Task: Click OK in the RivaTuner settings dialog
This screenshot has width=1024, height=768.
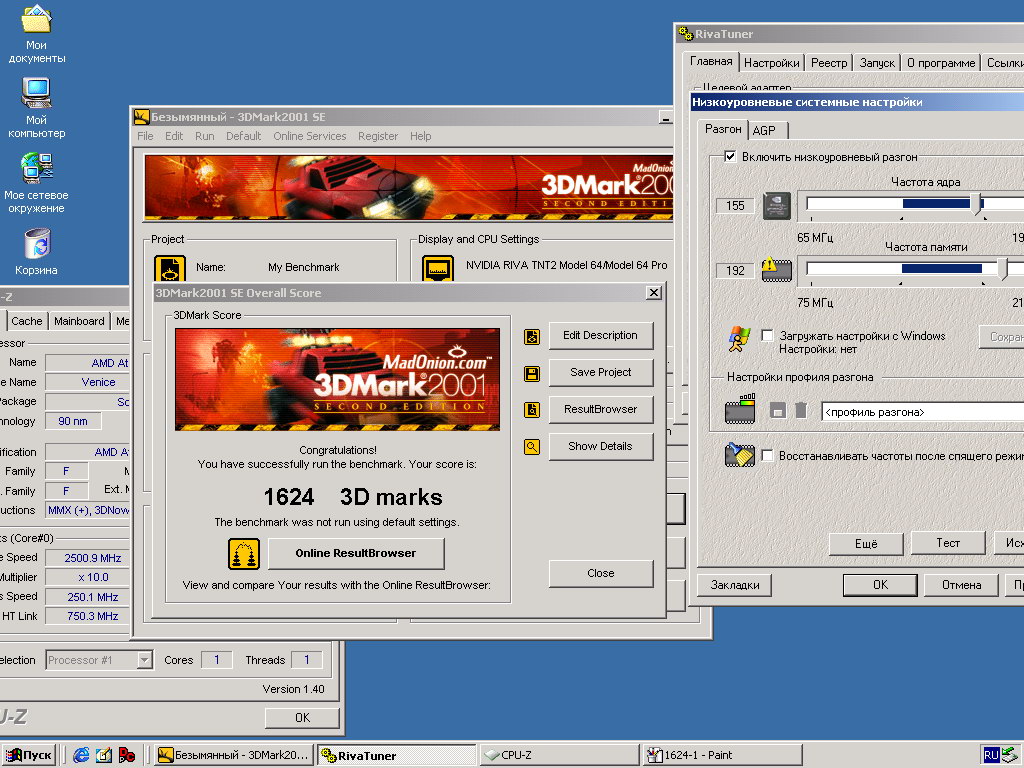Action: click(x=880, y=585)
